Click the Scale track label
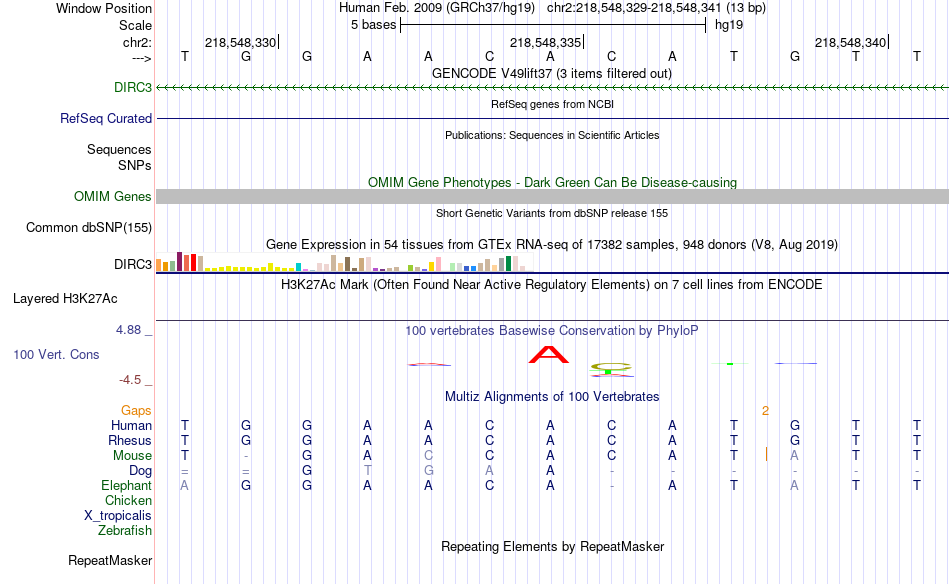This screenshot has height=584, width=950. pyautogui.click(x=135, y=25)
